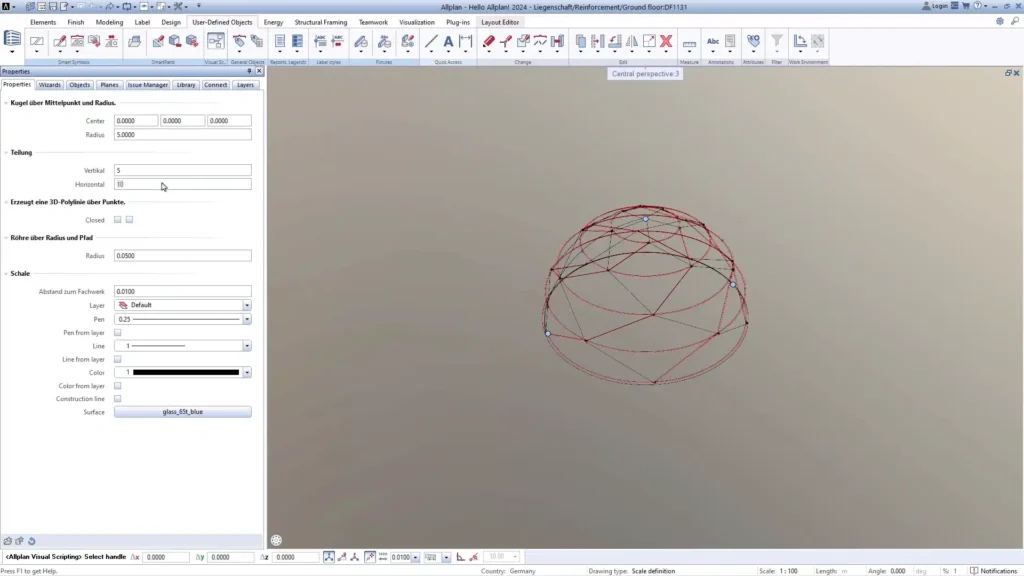Image resolution: width=1024 pixels, height=576 pixels.
Task: Enable the Construction line checkbox
Action: point(118,397)
